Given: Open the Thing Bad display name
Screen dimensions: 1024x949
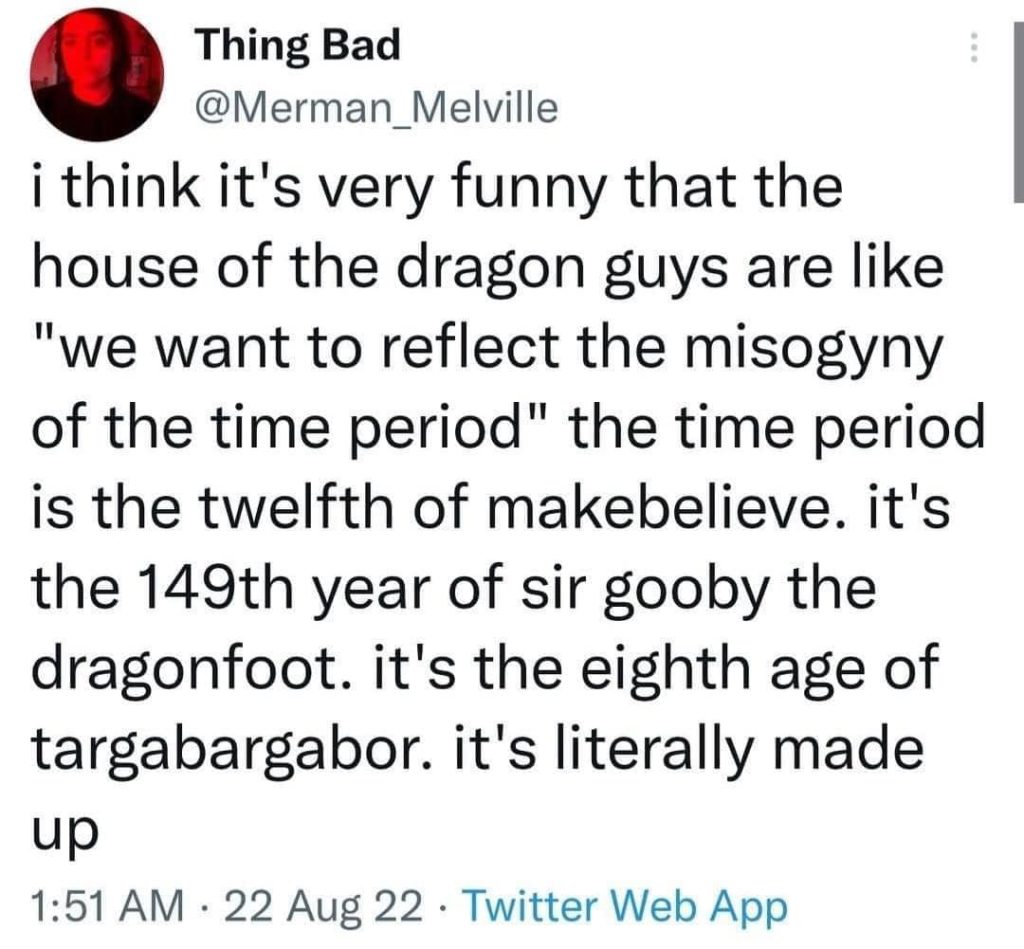Looking at the screenshot, I should click(x=300, y=46).
